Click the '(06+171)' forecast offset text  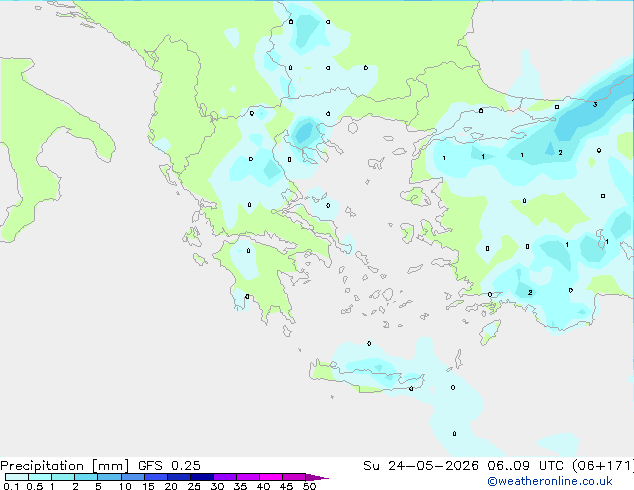click(x=603, y=466)
